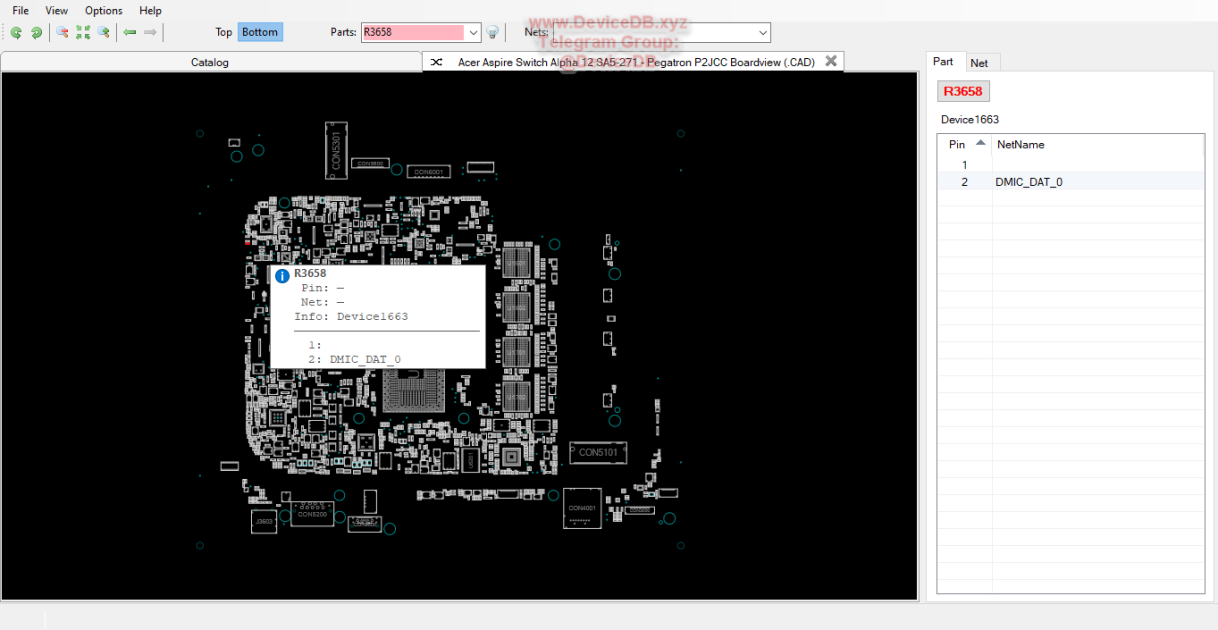Click component J3603 on the board
This screenshot has width=1218, height=630.
tap(264, 520)
